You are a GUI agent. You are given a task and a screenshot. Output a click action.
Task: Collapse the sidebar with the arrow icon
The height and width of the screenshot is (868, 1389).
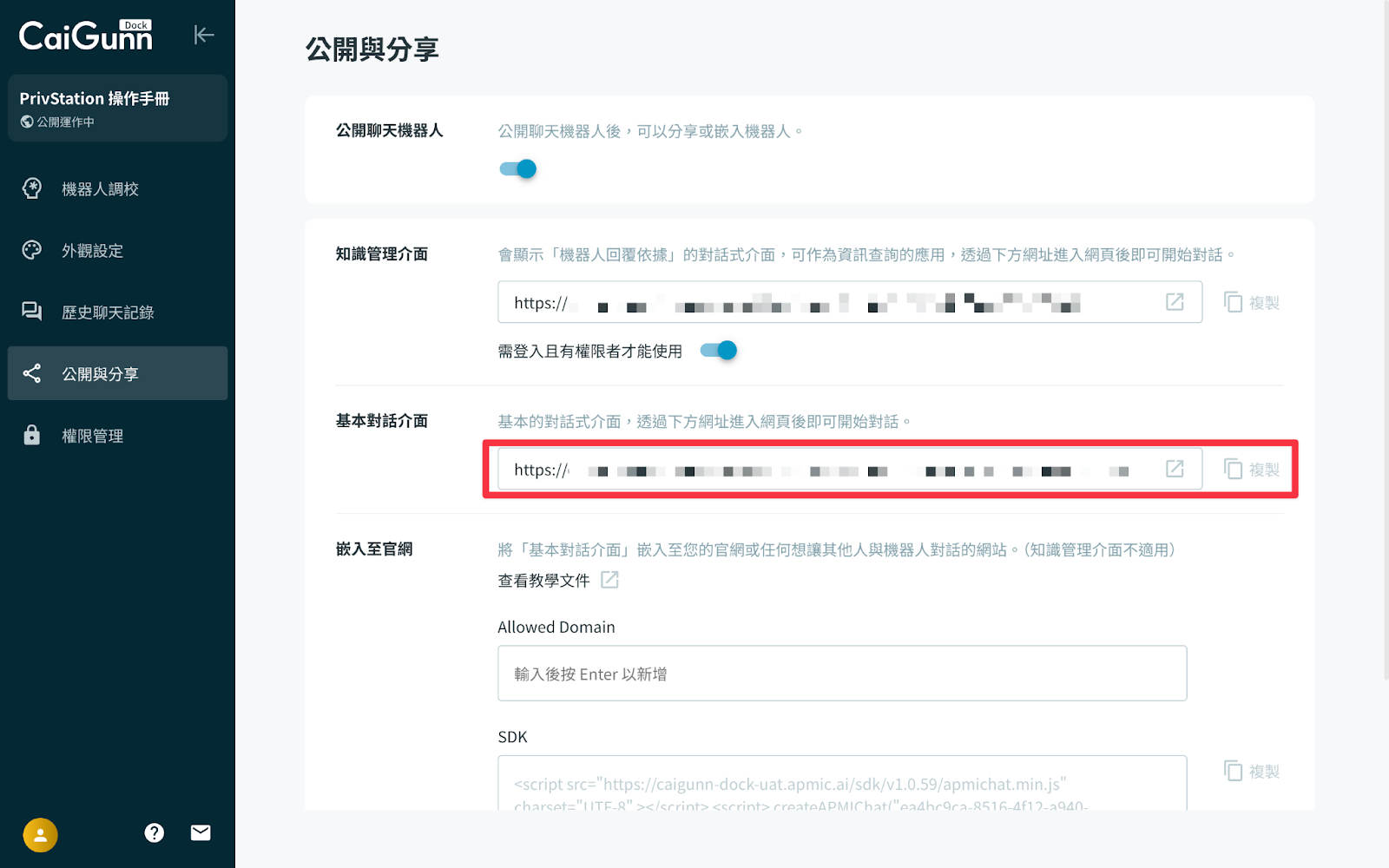pyautogui.click(x=203, y=35)
